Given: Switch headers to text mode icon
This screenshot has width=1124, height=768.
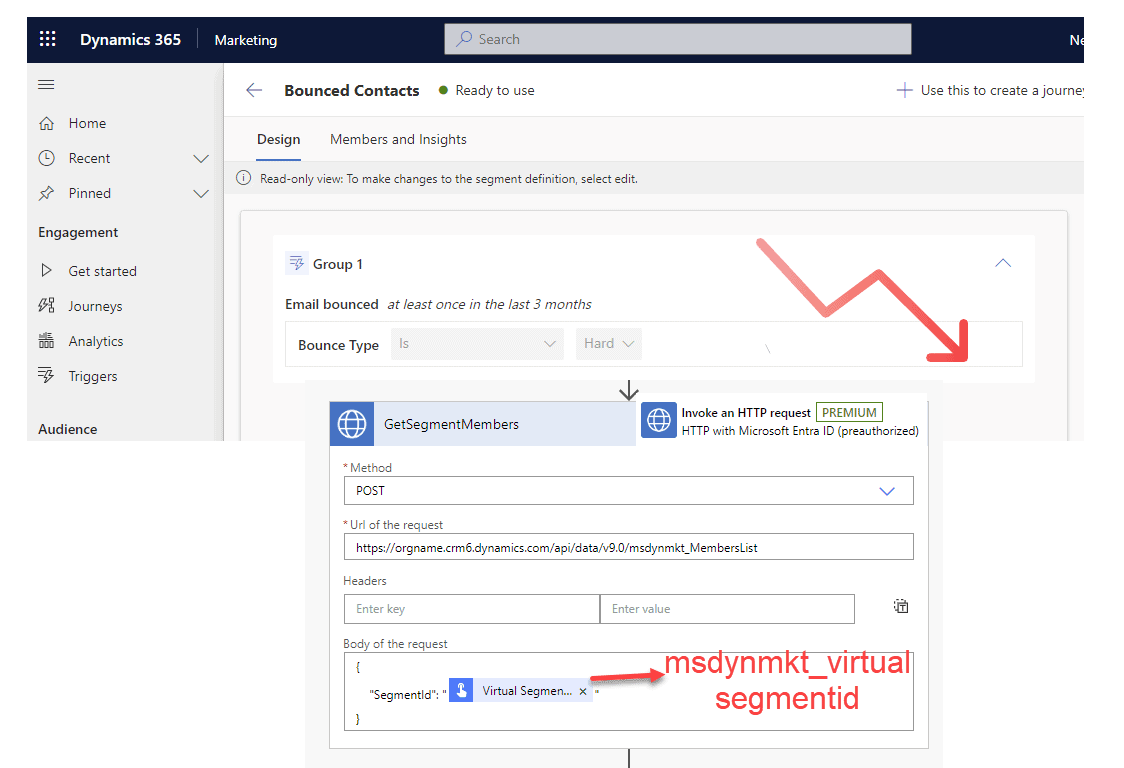Looking at the screenshot, I should coord(901,606).
